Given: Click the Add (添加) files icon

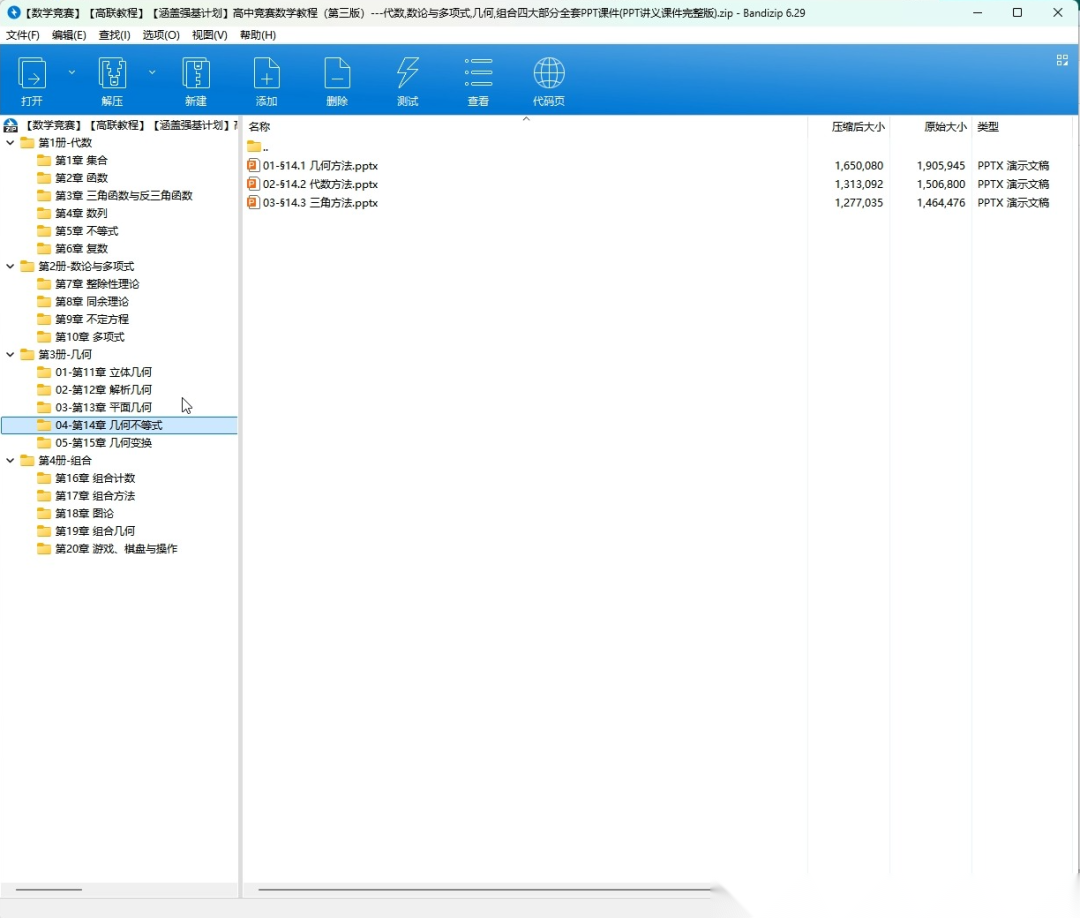Looking at the screenshot, I should coord(266,74).
